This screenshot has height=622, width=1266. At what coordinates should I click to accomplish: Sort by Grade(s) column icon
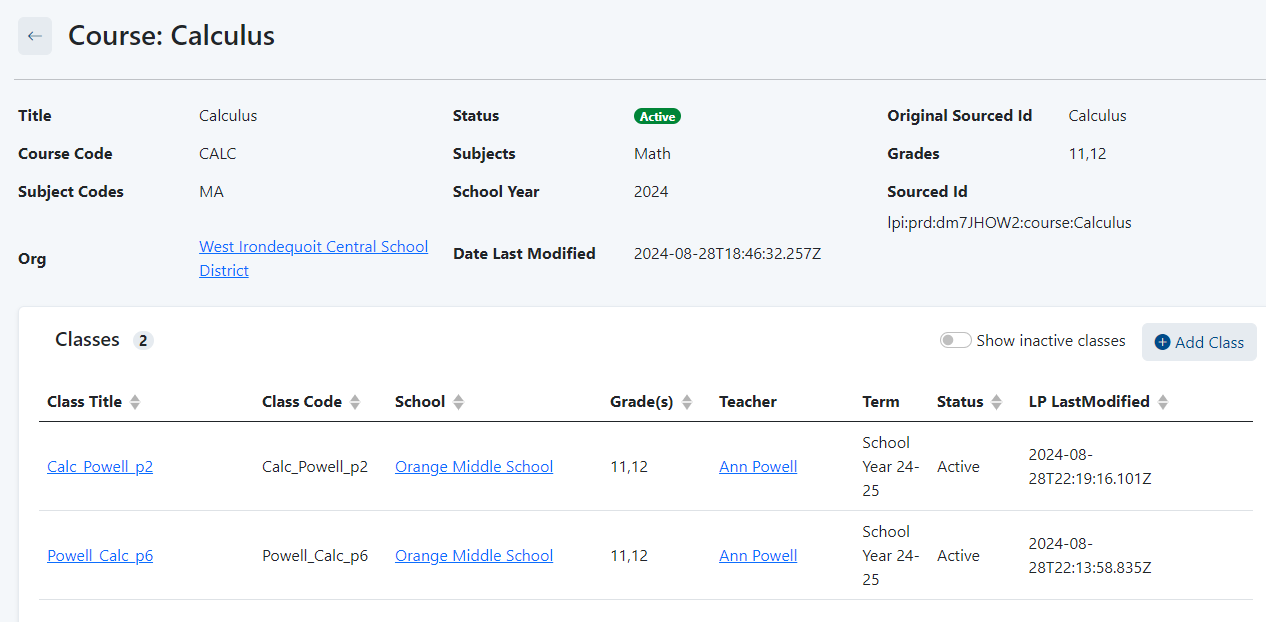[x=687, y=402]
